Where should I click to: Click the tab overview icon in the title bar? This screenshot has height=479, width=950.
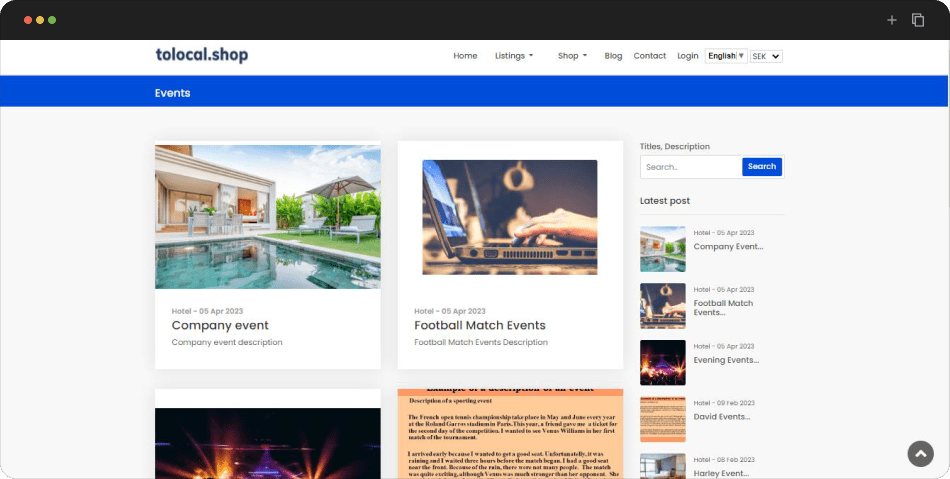pyautogui.click(x=918, y=20)
